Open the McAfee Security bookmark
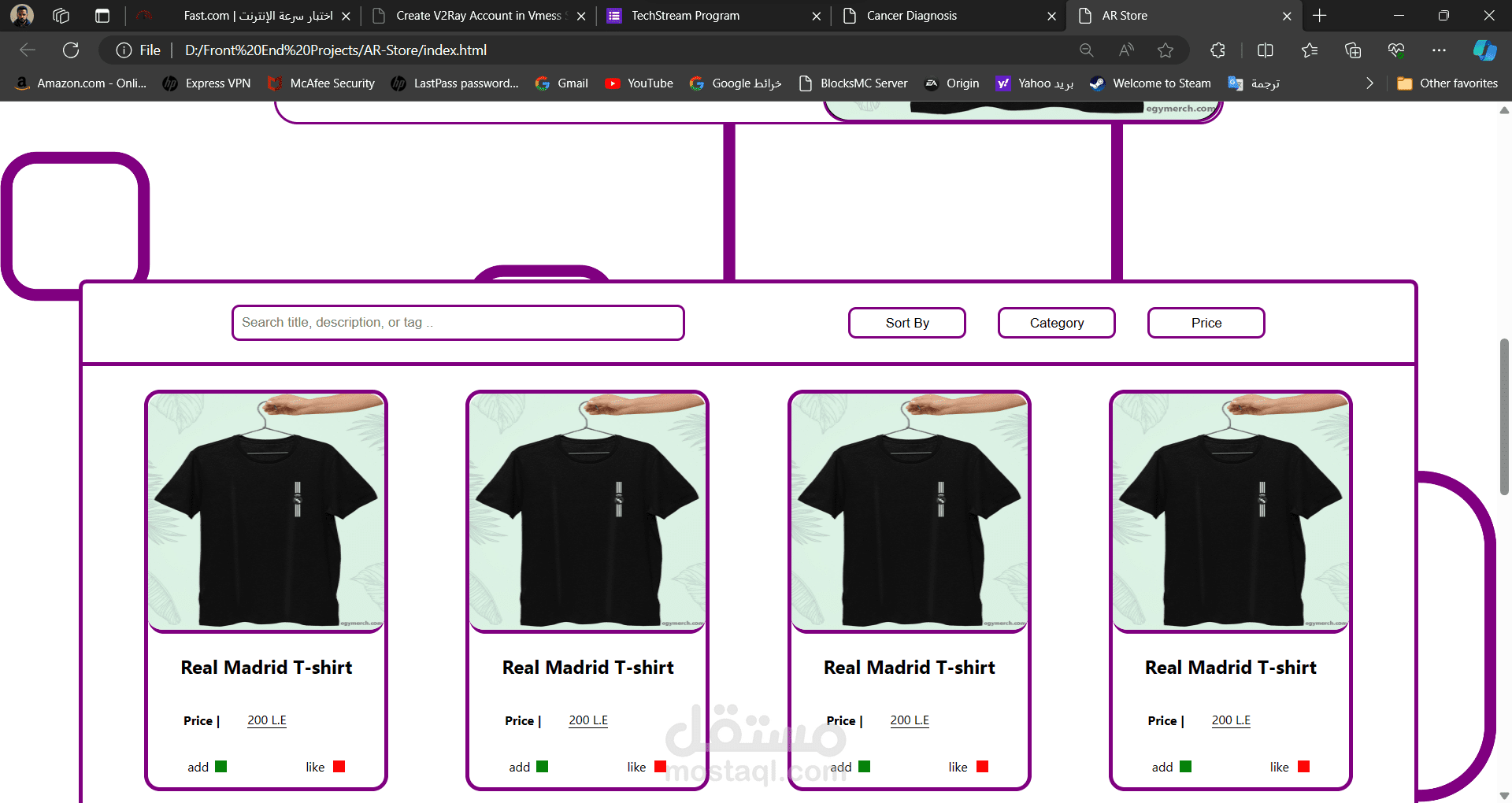This screenshot has width=1512, height=803. pos(321,83)
